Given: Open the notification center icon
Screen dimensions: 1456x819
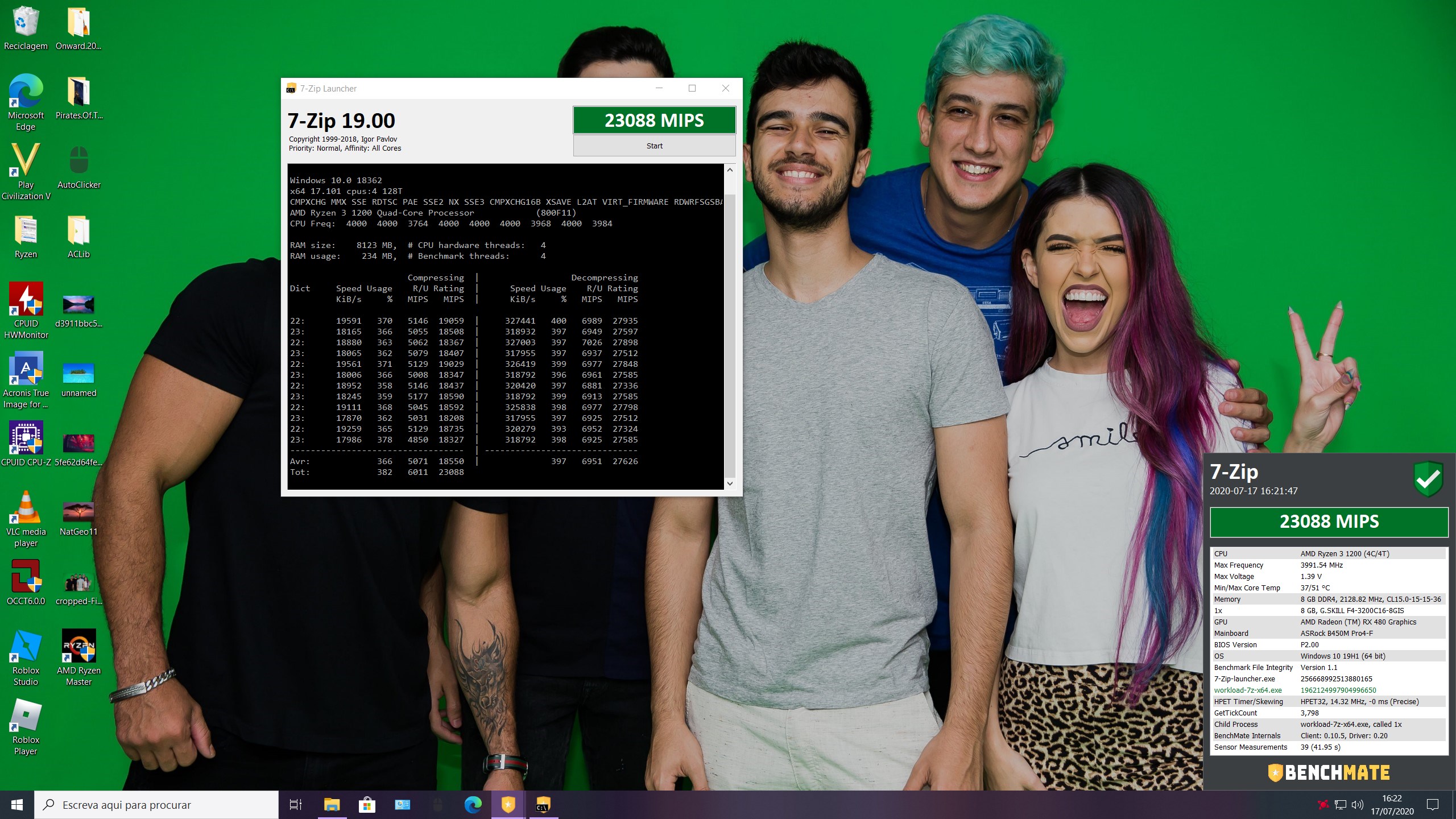Looking at the screenshot, I should click(1433, 805).
